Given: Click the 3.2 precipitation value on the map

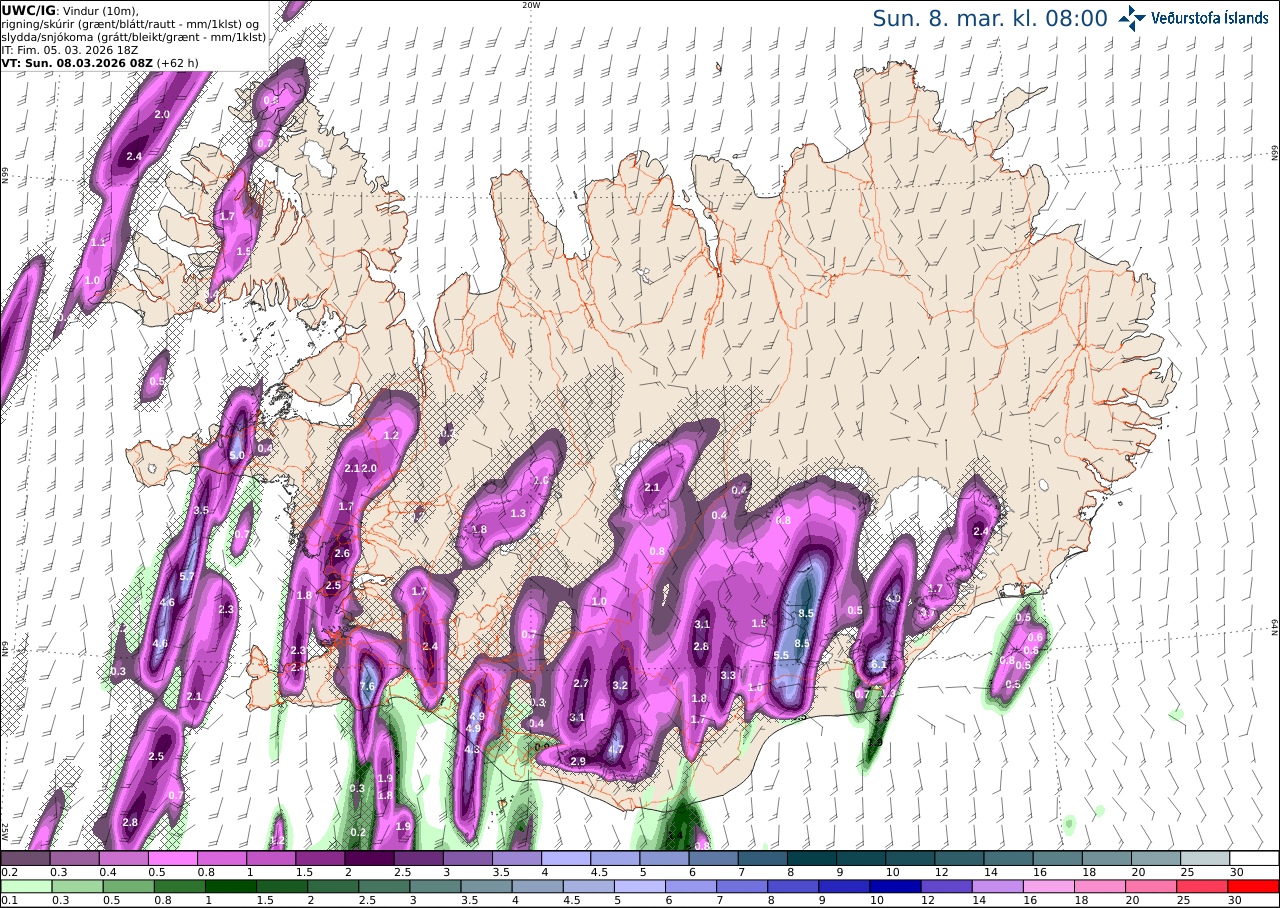Looking at the screenshot, I should pos(620,685).
